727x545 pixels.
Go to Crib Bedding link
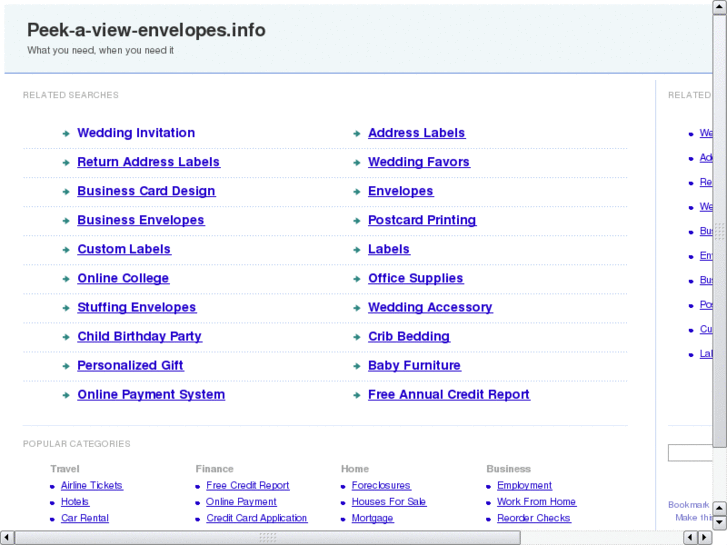tap(408, 336)
